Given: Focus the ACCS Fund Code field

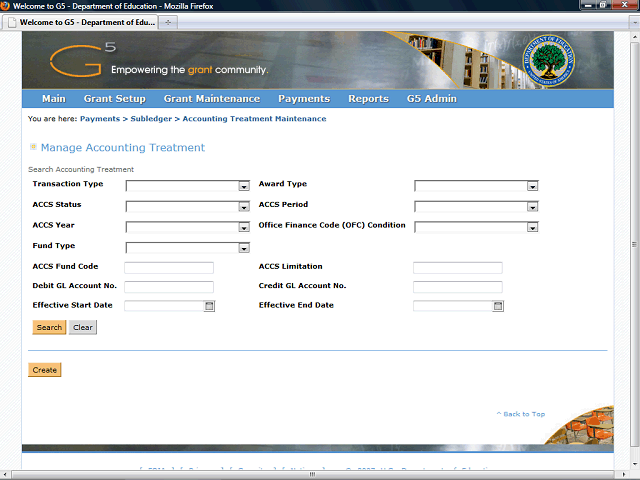Looking at the screenshot, I should coord(169,268).
